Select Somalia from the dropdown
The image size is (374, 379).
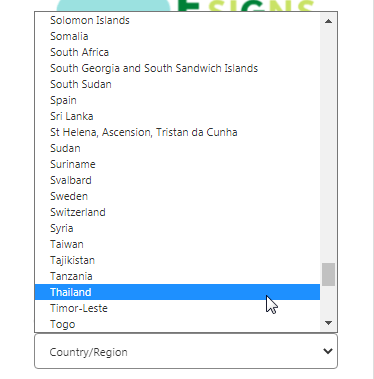pos(177,36)
